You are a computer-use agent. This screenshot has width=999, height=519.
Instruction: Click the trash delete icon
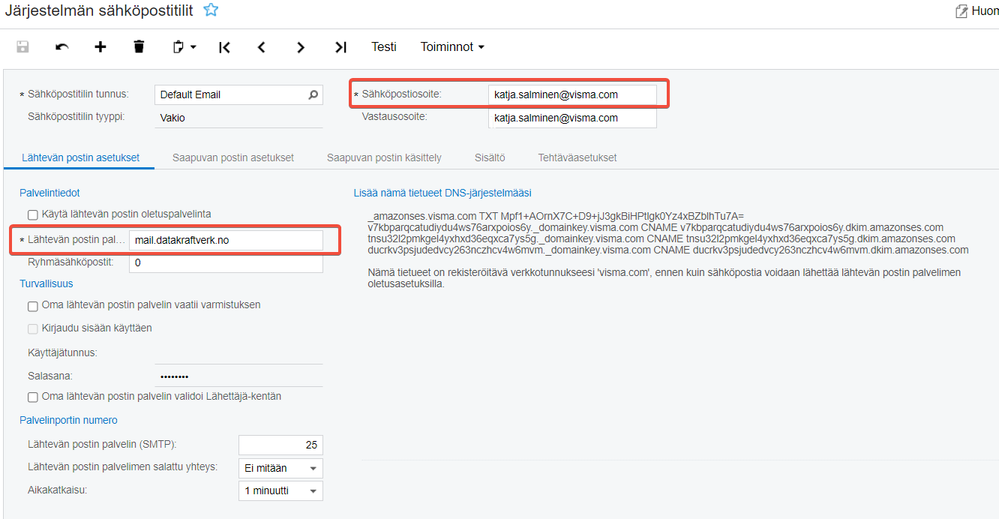[x=139, y=47]
